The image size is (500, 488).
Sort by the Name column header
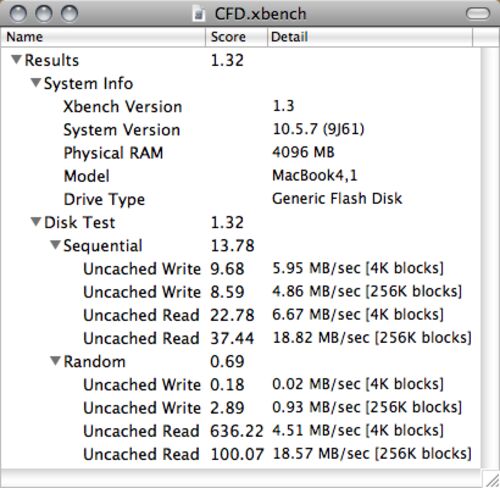tap(103, 37)
